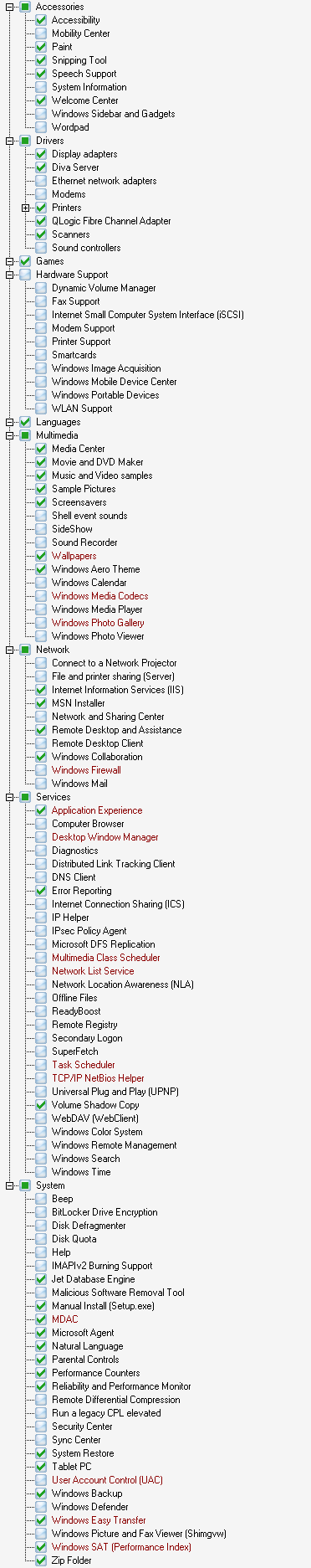Select Network and Sharing Center item
The width and height of the screenshot is (311, 1568).
point(108,717)
